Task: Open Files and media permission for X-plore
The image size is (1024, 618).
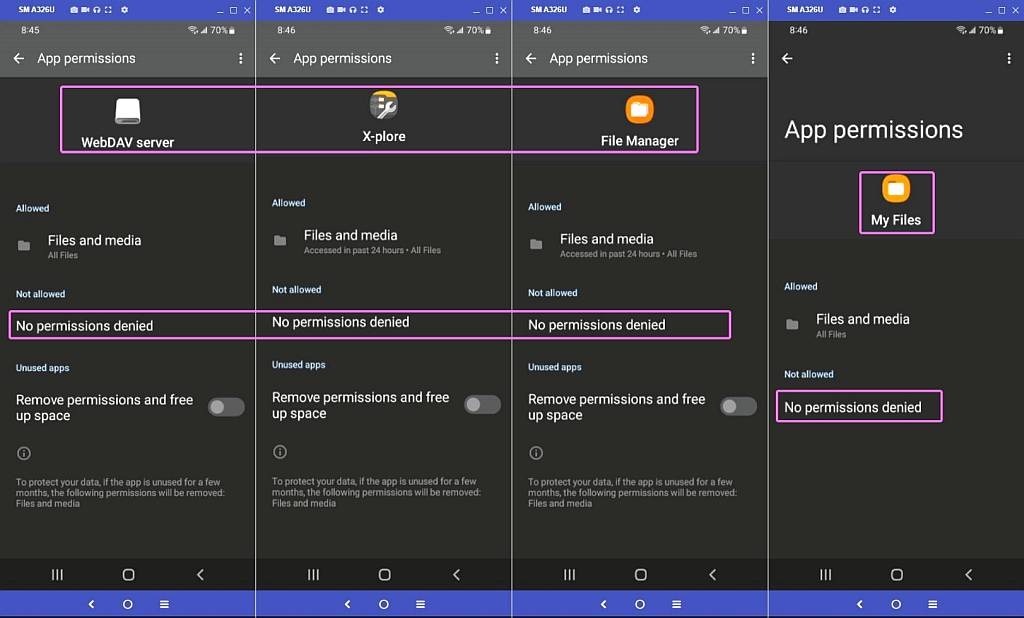Action: (x=384, y=241)
